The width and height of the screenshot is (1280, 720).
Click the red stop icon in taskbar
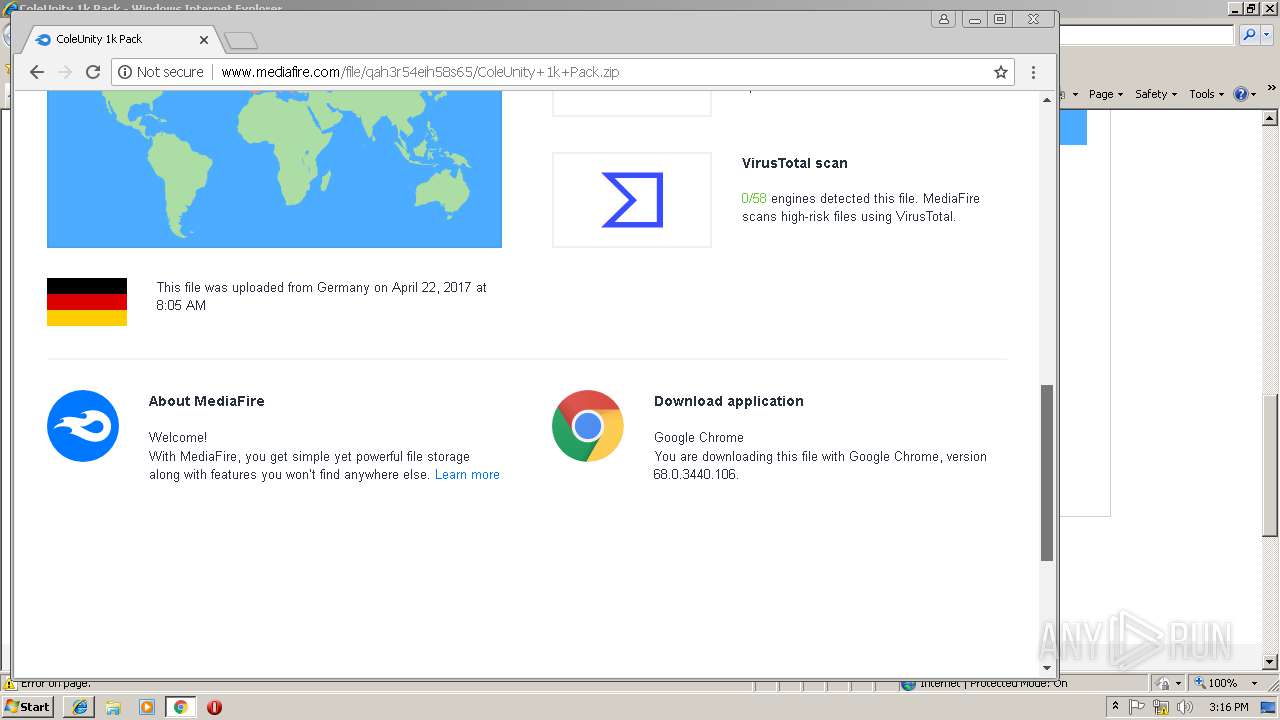214,707
